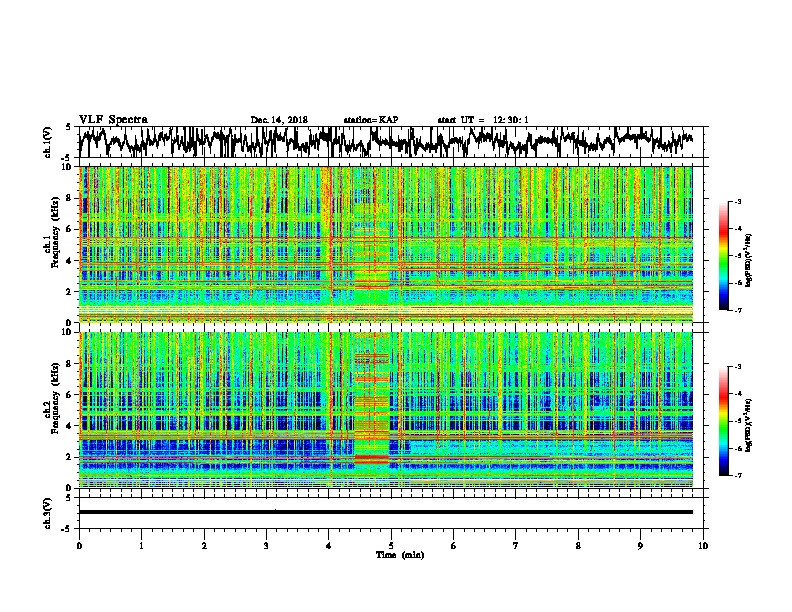Viewport: 792px width, 612px height.
Task: Click the ch.1 colorbar "-3" value label
Action: 737,201
